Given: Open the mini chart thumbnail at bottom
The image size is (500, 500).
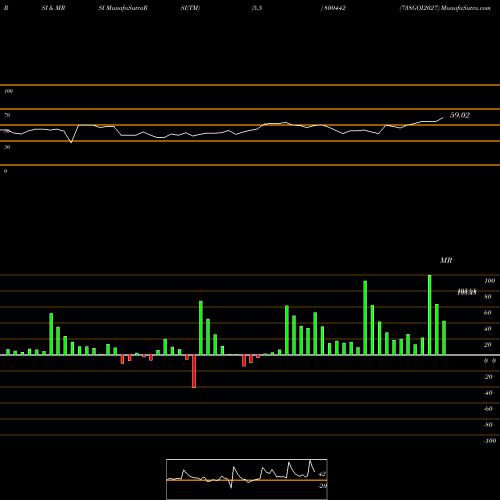Looking at the screenshot, I should [x=247, y=479].
